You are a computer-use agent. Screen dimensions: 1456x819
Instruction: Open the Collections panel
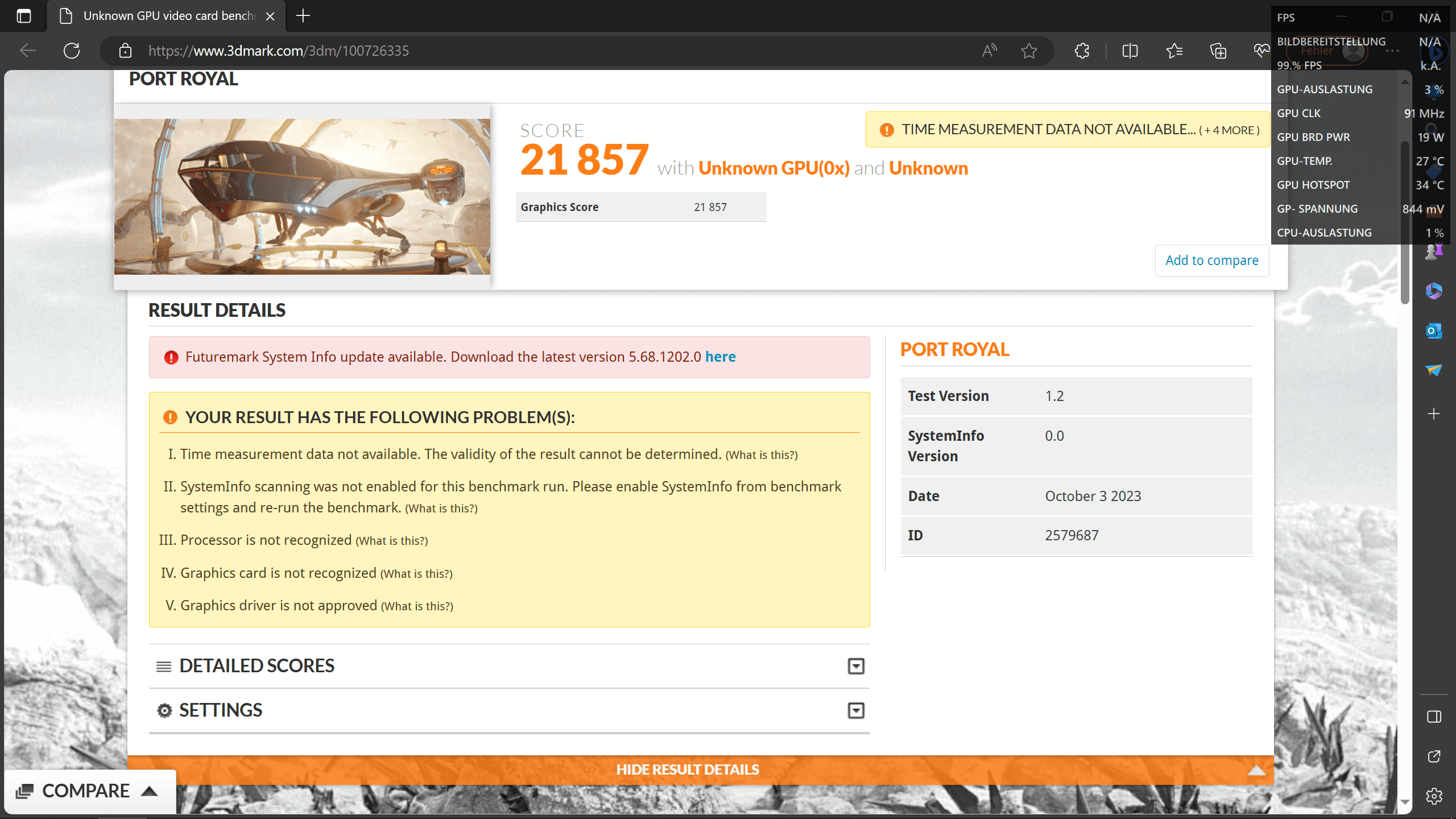[x=1218, y=51]
